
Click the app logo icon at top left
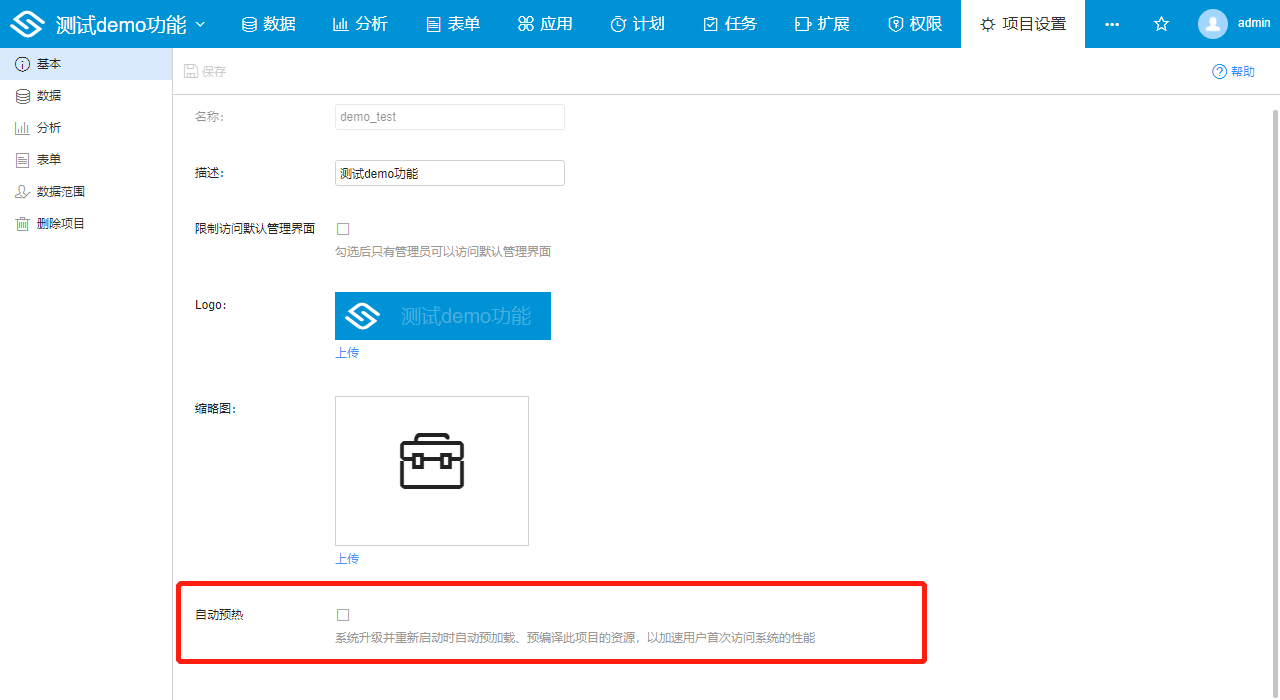[x=27, y=22]
